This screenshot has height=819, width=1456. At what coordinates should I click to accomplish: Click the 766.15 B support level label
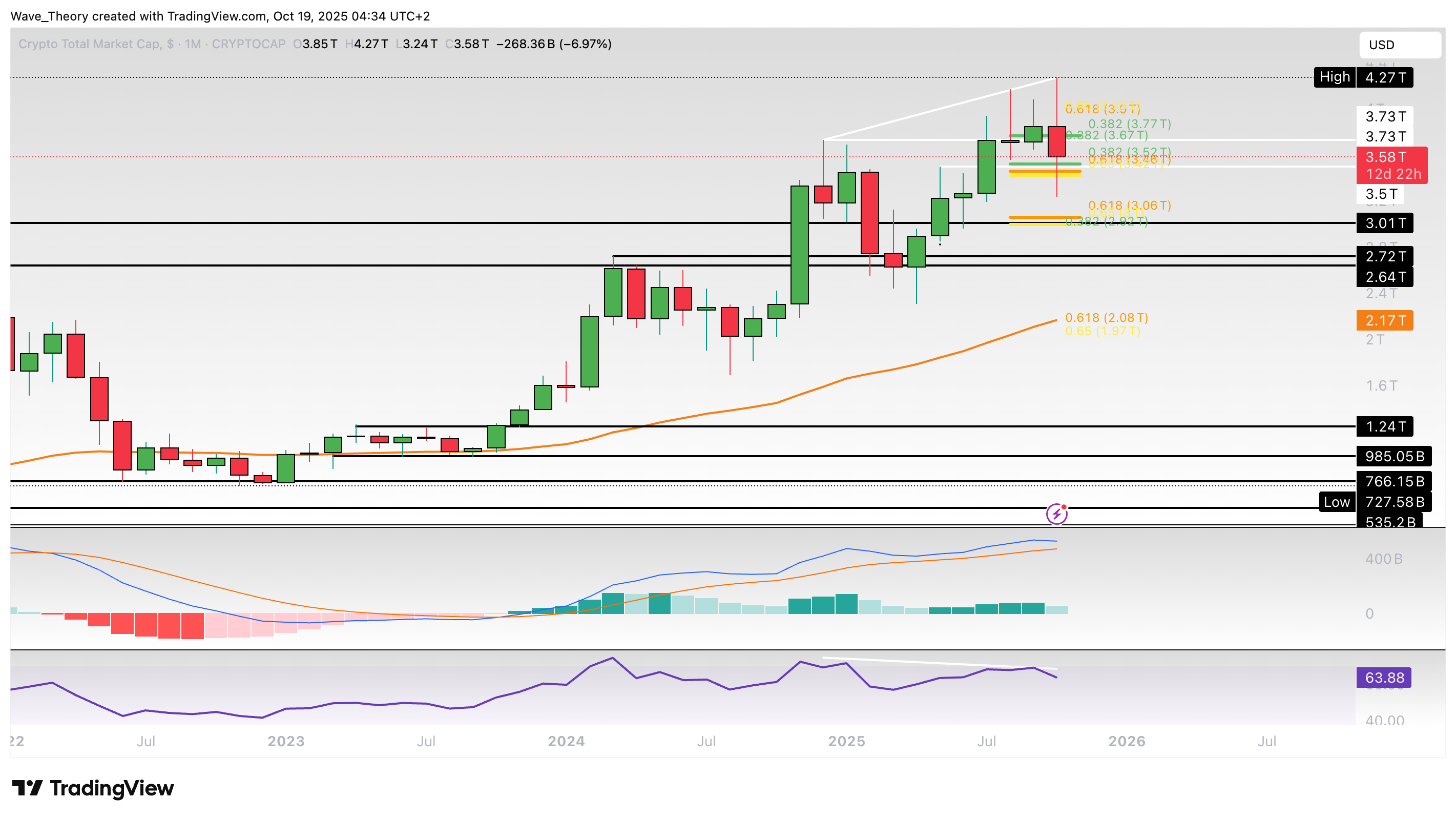1393,481
